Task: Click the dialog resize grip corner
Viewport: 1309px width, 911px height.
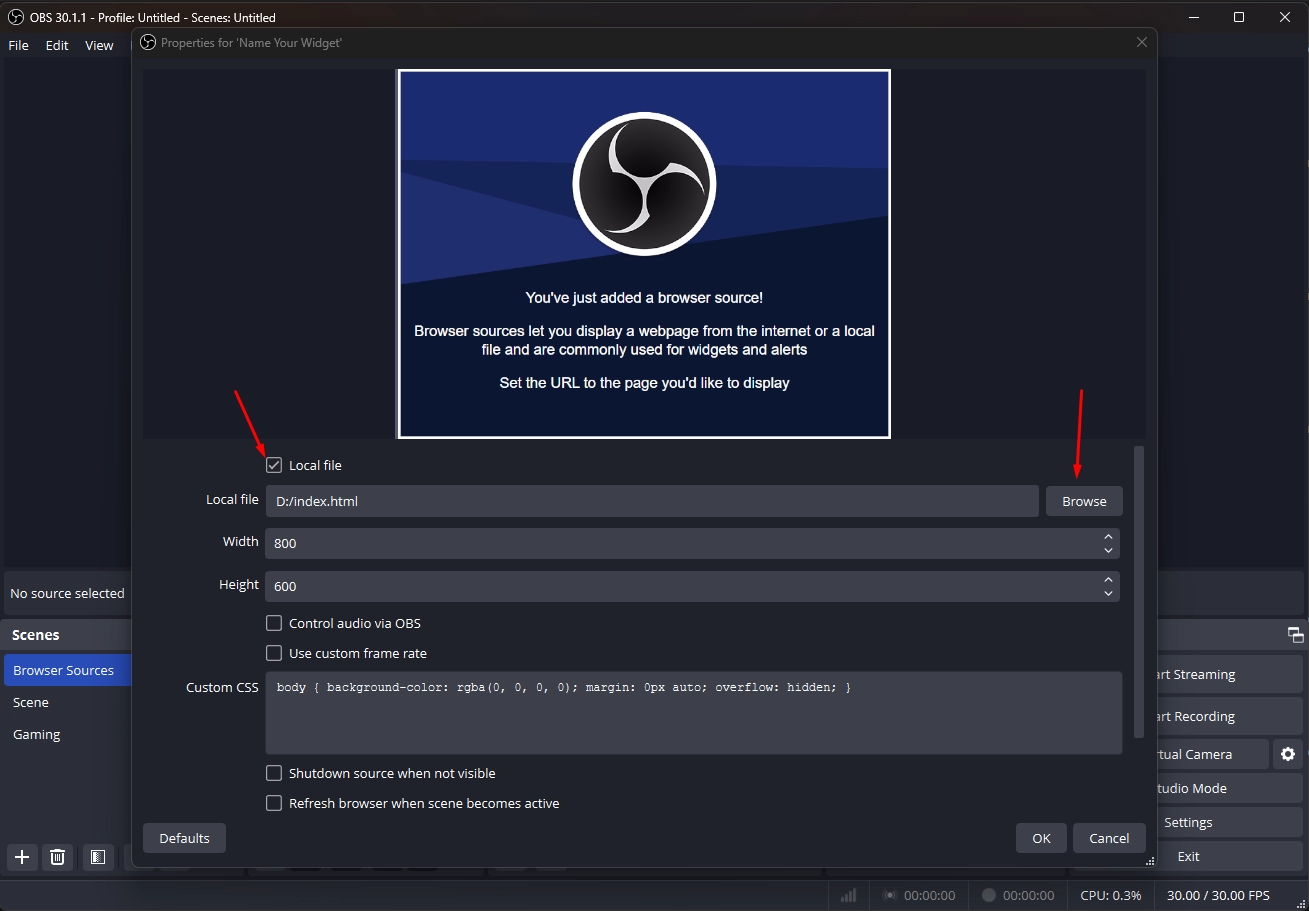Action: [1150, 861]
